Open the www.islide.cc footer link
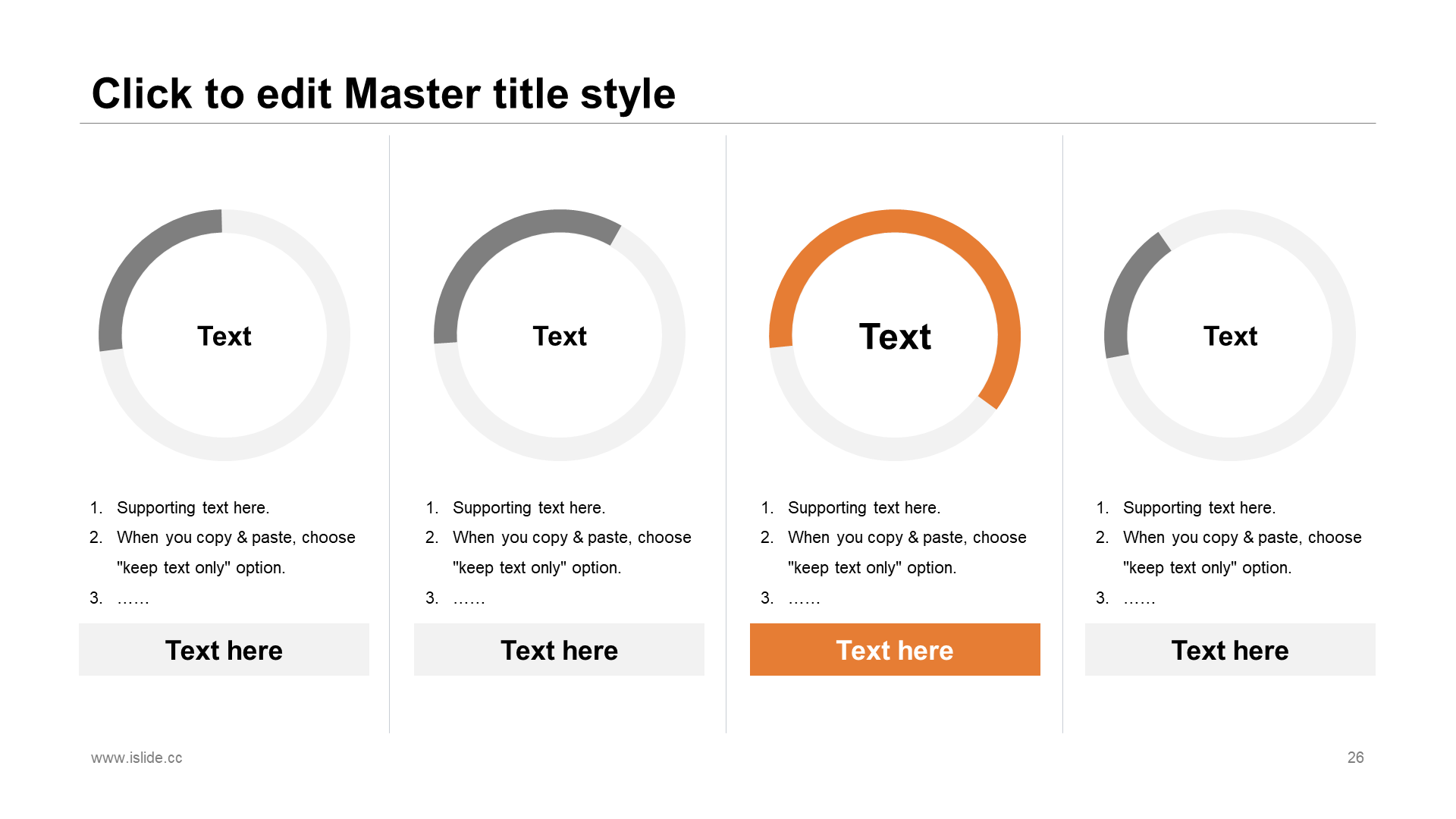The image size is (1456, 819). pos(136,758)
